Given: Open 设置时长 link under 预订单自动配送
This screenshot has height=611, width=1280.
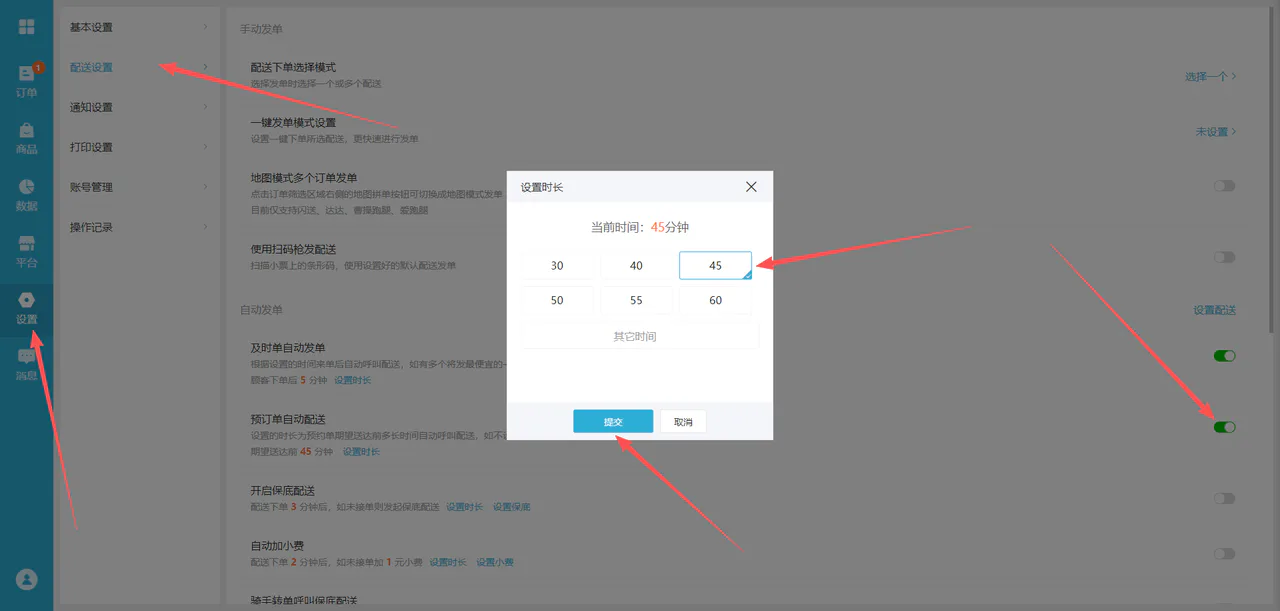Looking at the screenshot, I should [361, 452].
